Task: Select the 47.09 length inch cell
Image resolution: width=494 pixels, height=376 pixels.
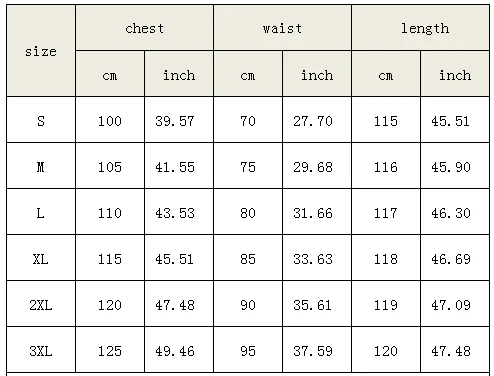Action: point(455,304)
